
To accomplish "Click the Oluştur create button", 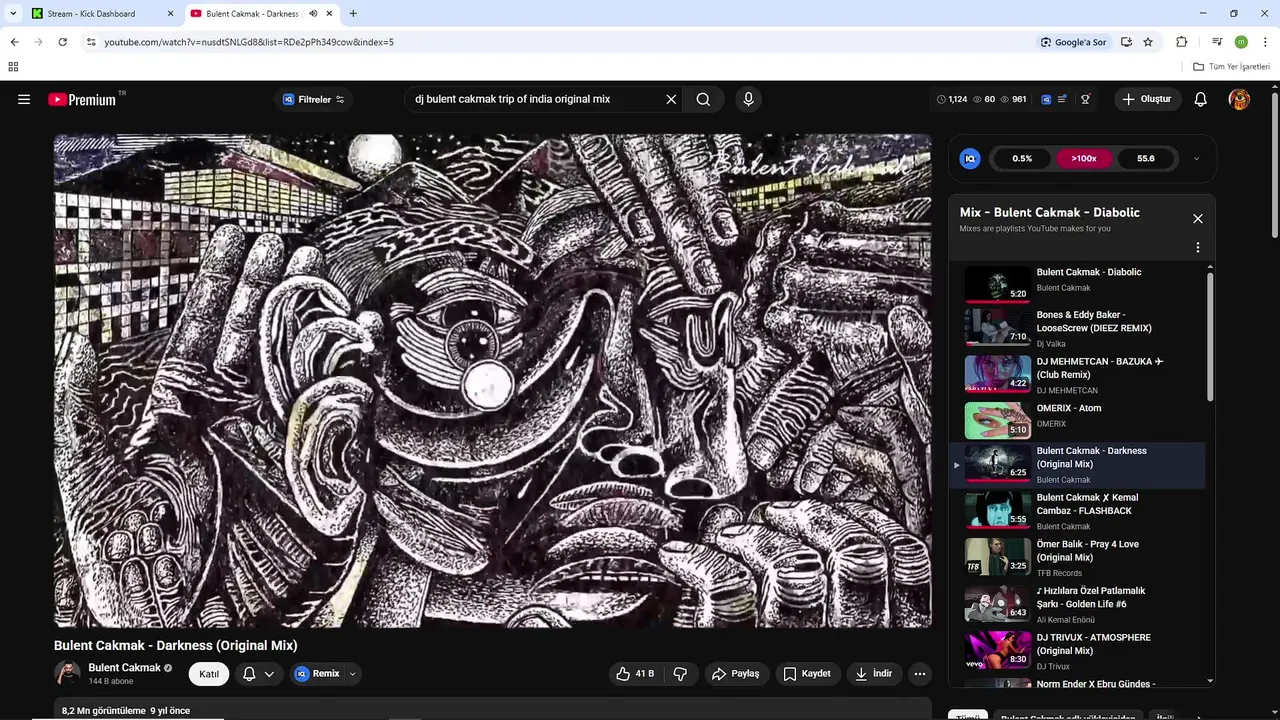I will (x=1147, y=99).
